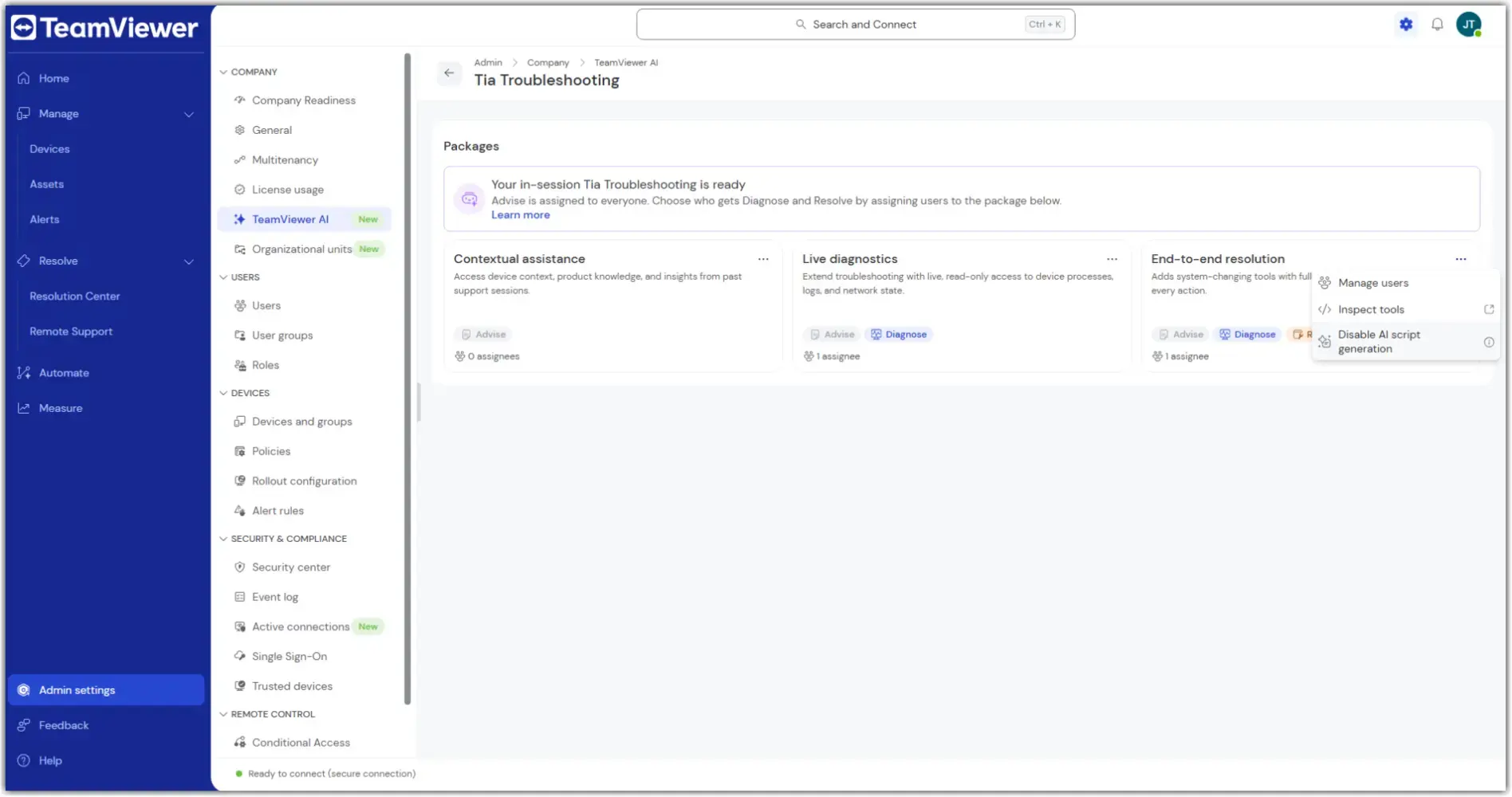Click the back arrow beside Tia Troubleshooting
Image resolution: width=1512 pixels, height=797 pixels.
[449, 73]
